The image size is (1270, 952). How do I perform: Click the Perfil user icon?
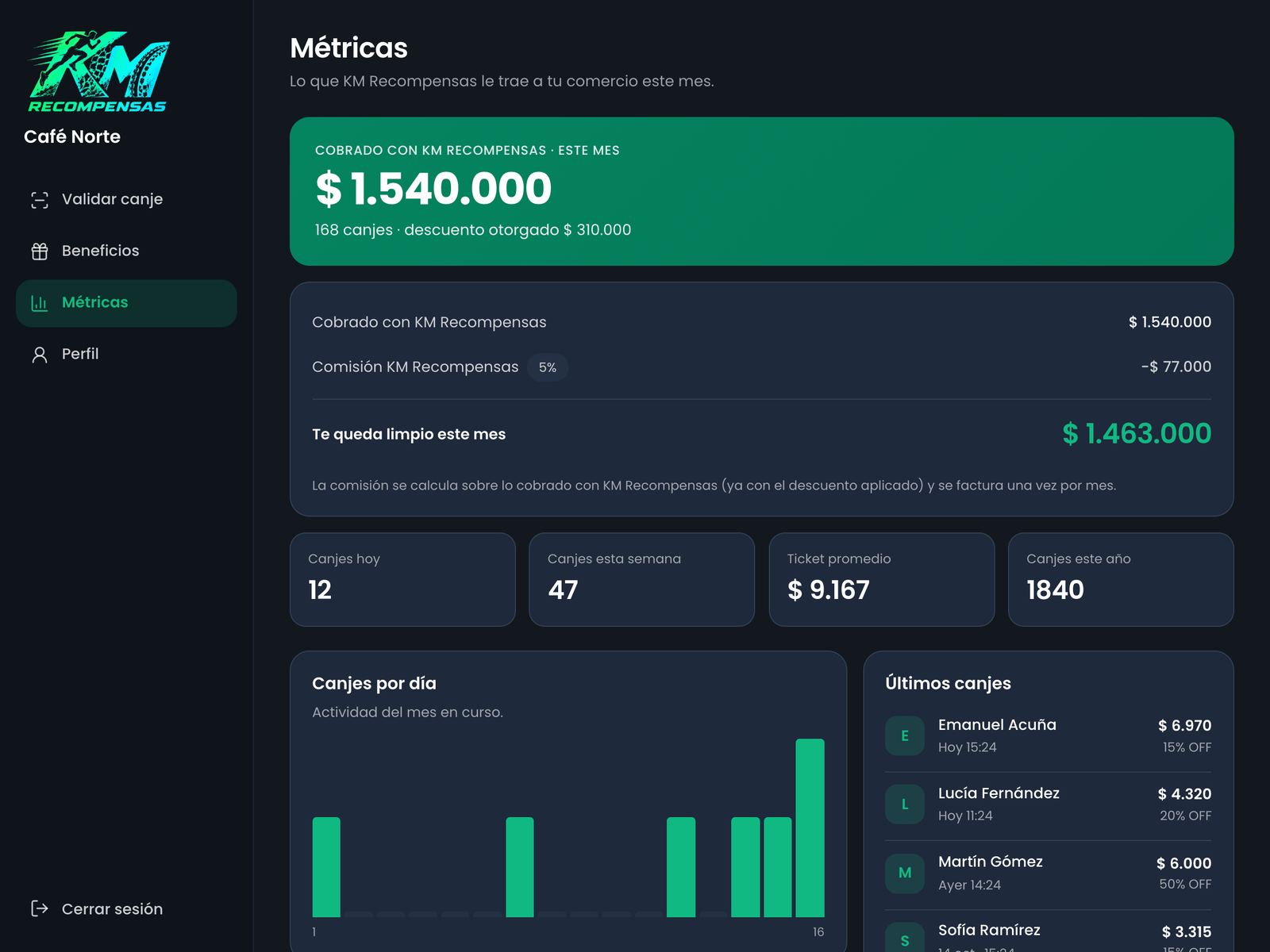(x=40, y=355)
